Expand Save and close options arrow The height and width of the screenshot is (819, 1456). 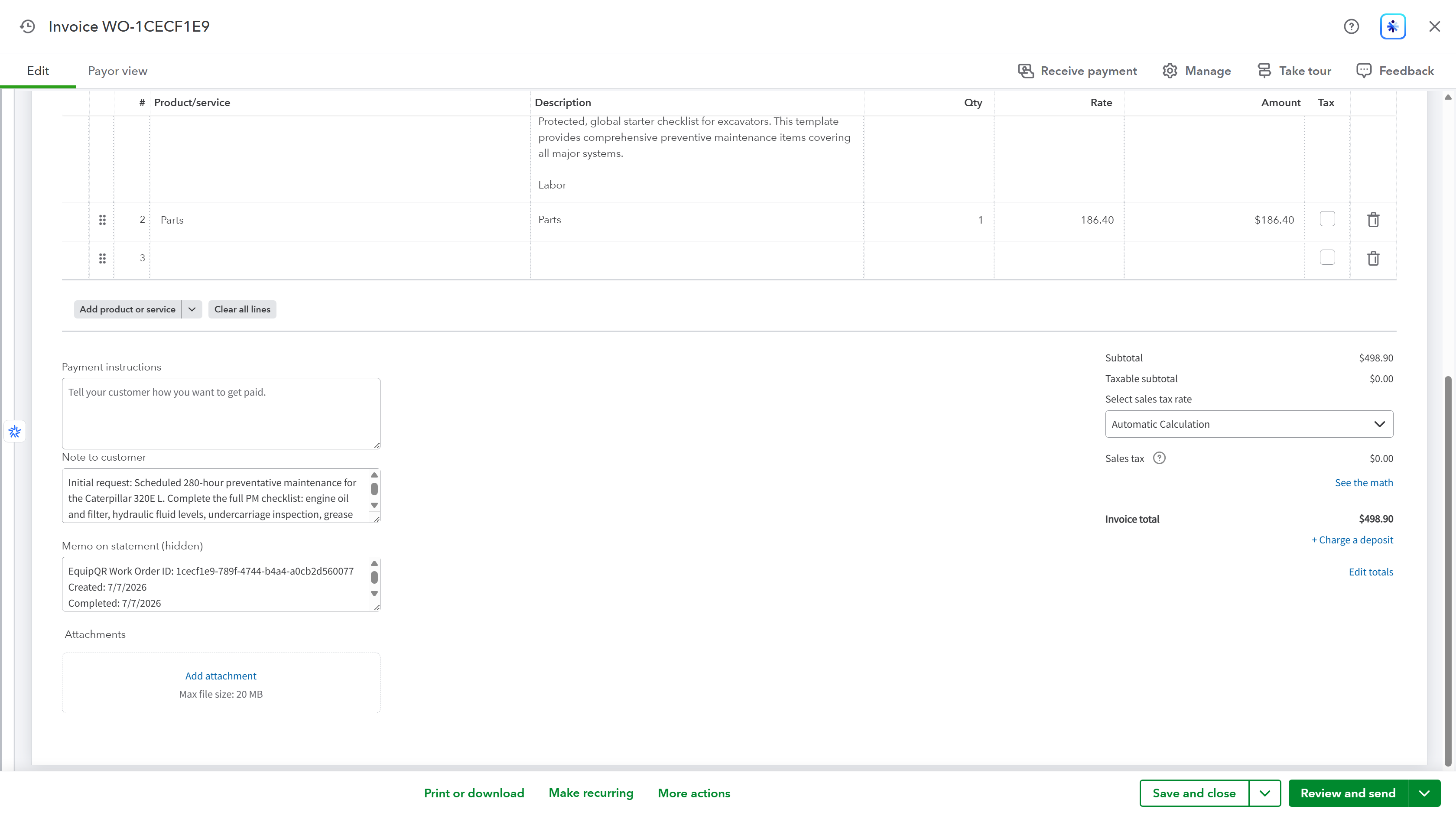click(1264, 793)
